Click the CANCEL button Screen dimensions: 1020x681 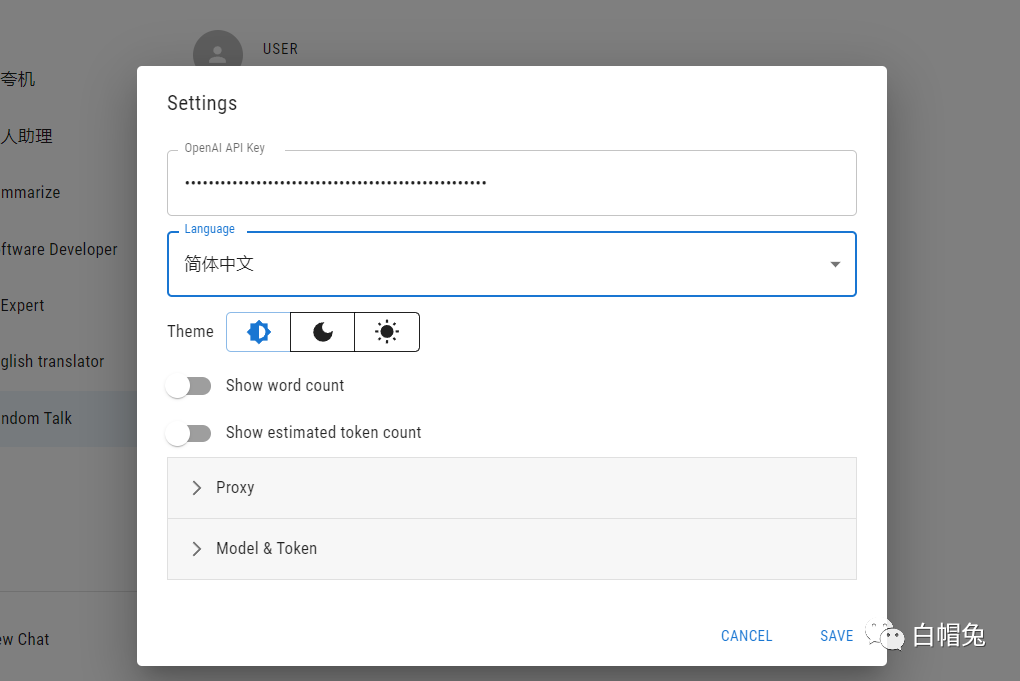coord(746,635)
